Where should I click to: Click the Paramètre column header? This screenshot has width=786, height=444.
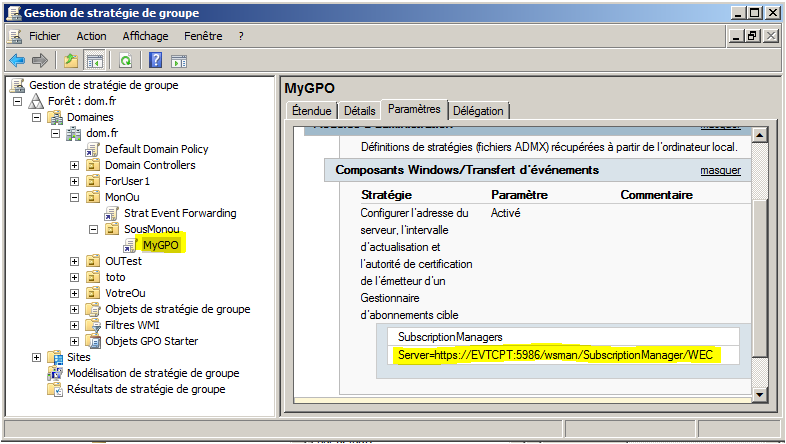519,195
